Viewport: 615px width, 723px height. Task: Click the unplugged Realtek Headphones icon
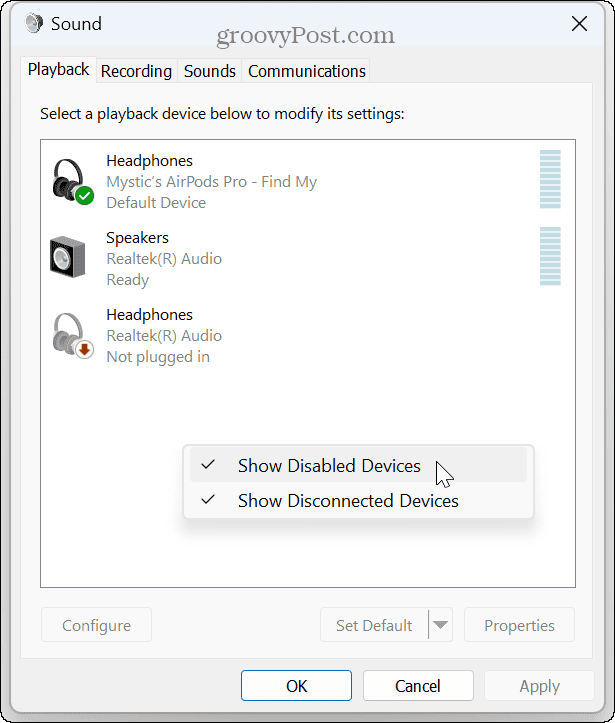[x=70, y=334]
